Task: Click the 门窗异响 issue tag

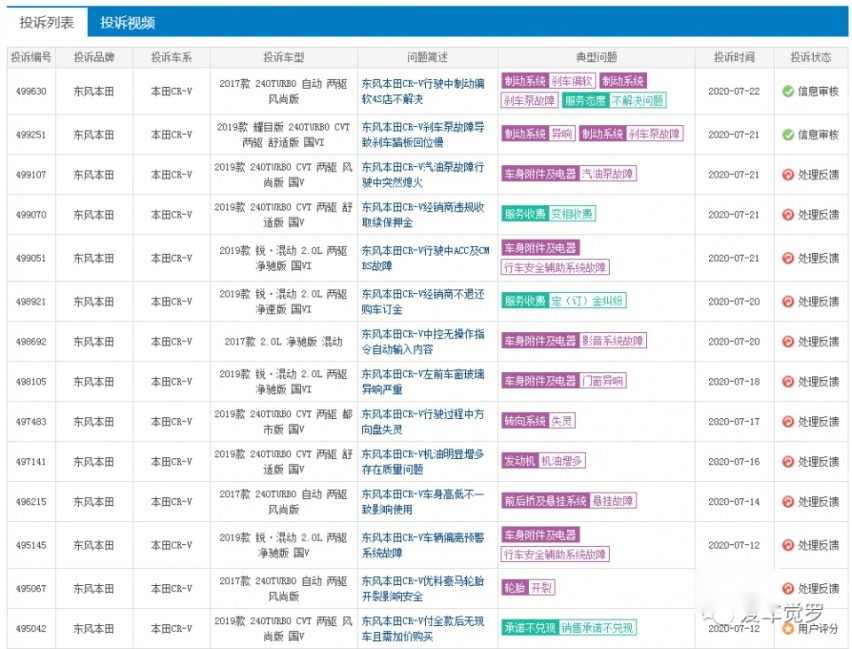Action: click(603, 381)
